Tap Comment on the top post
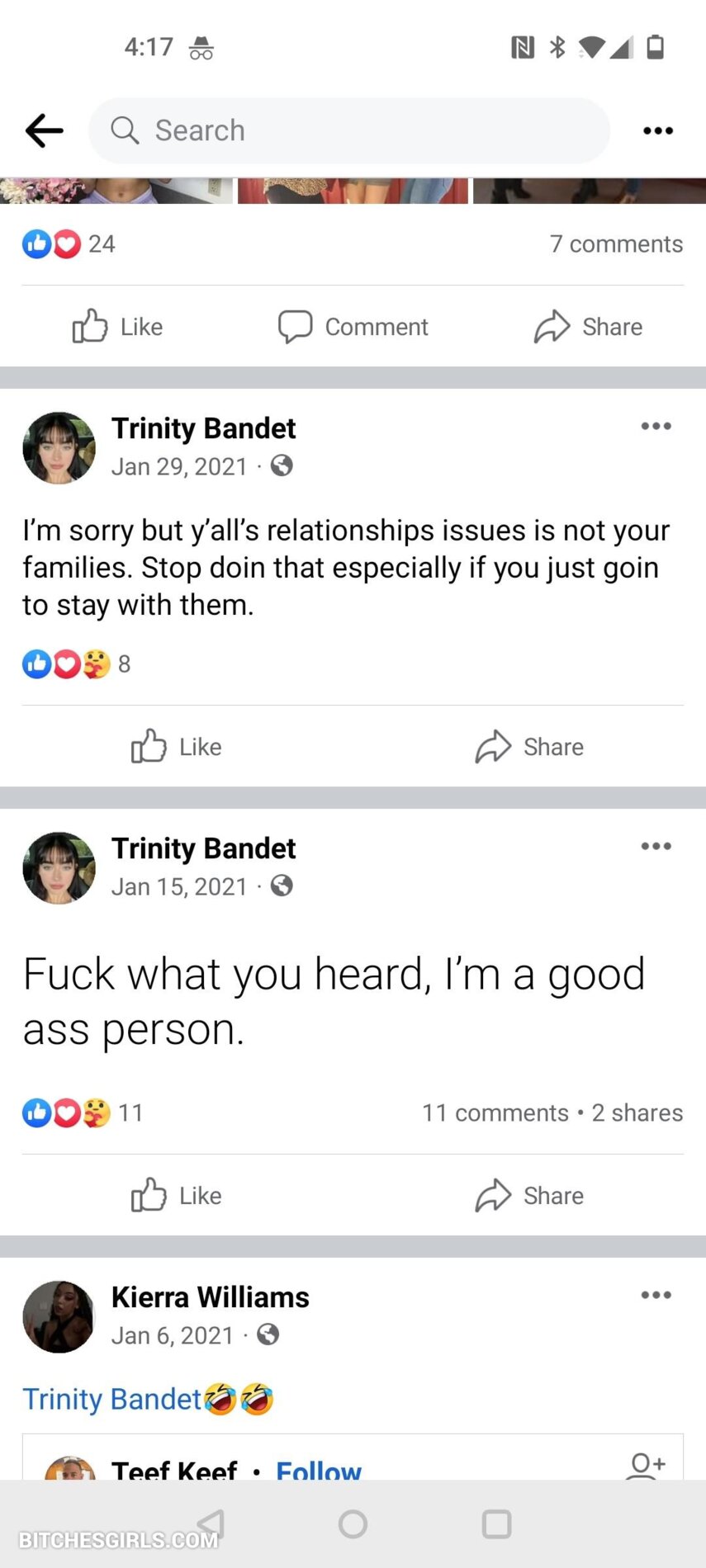The image size is (706, 1568). pyautogui.click(x=353, y=327)
